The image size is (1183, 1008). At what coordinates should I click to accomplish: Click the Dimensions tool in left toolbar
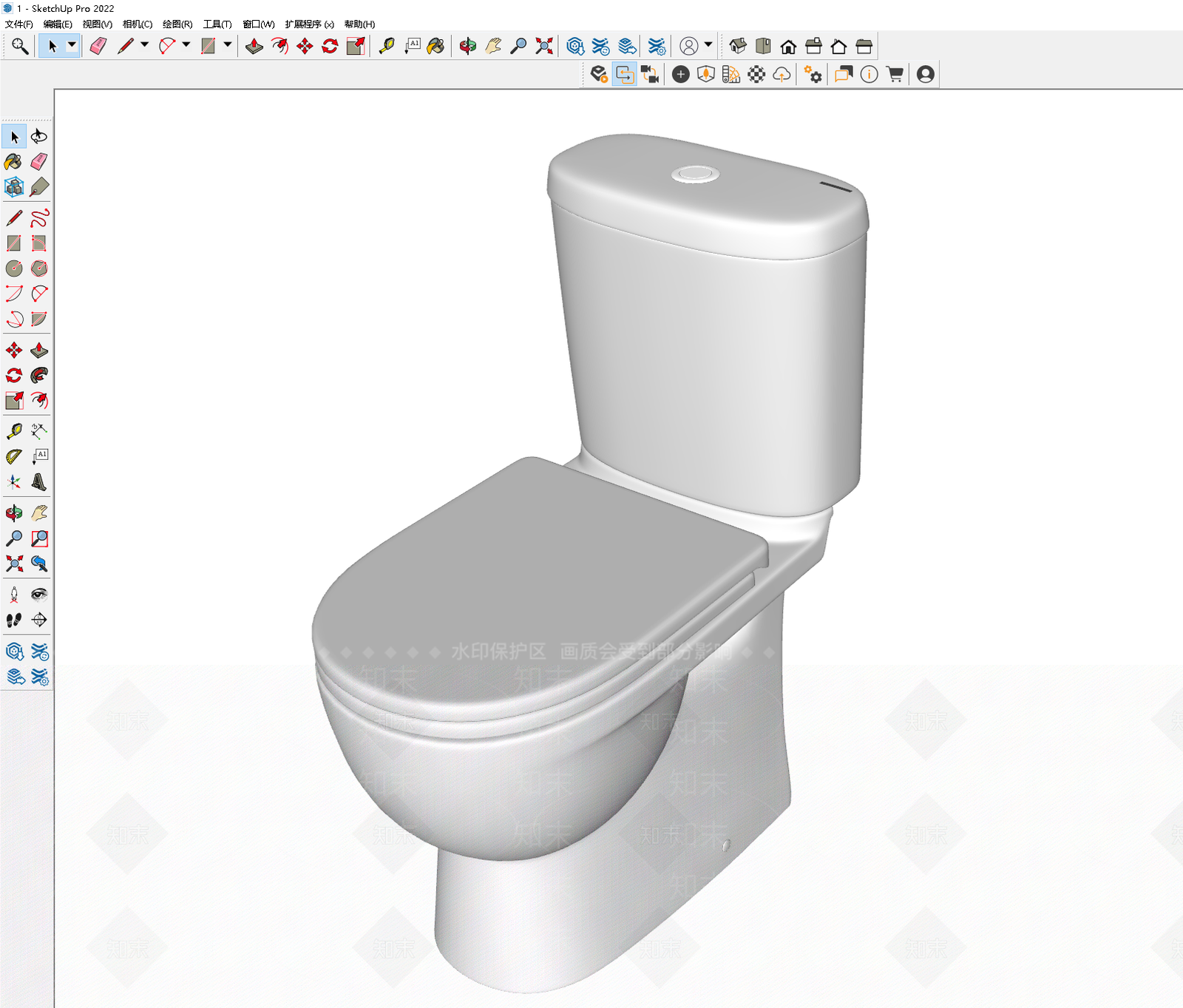click(39, 432)
